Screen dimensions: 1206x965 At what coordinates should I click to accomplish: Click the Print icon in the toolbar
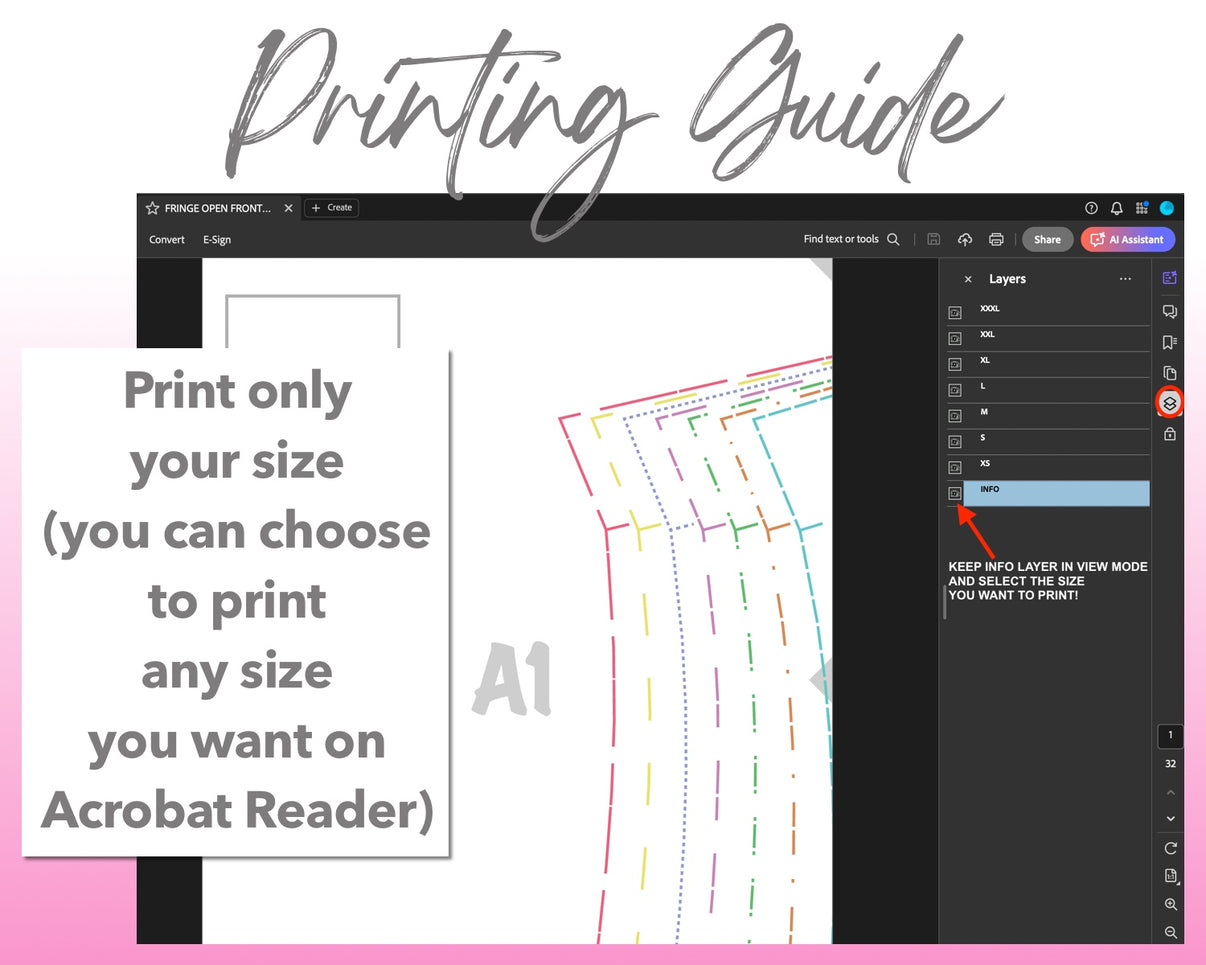996,239
